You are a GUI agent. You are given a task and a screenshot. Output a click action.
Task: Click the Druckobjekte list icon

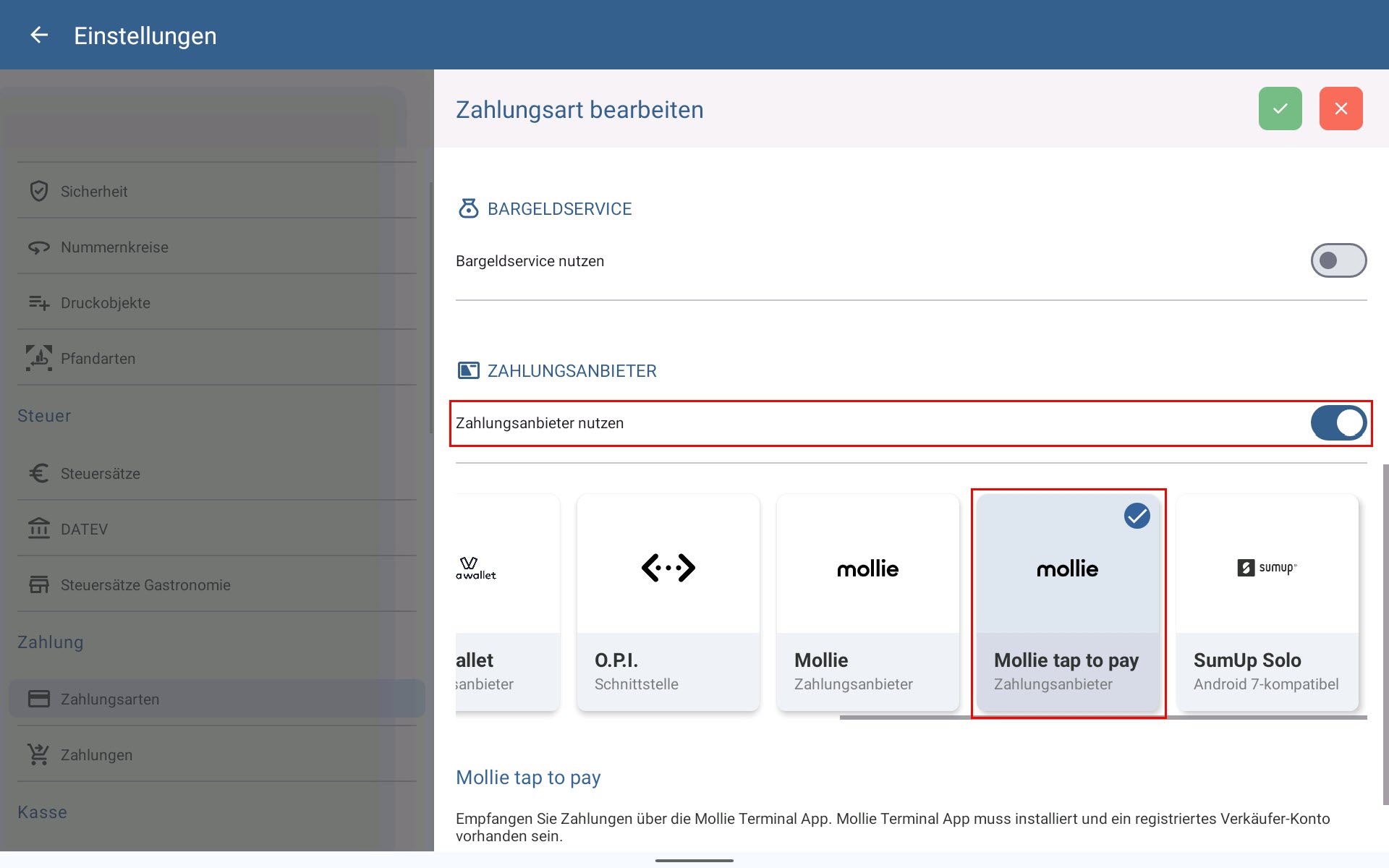tap(39, 303)
